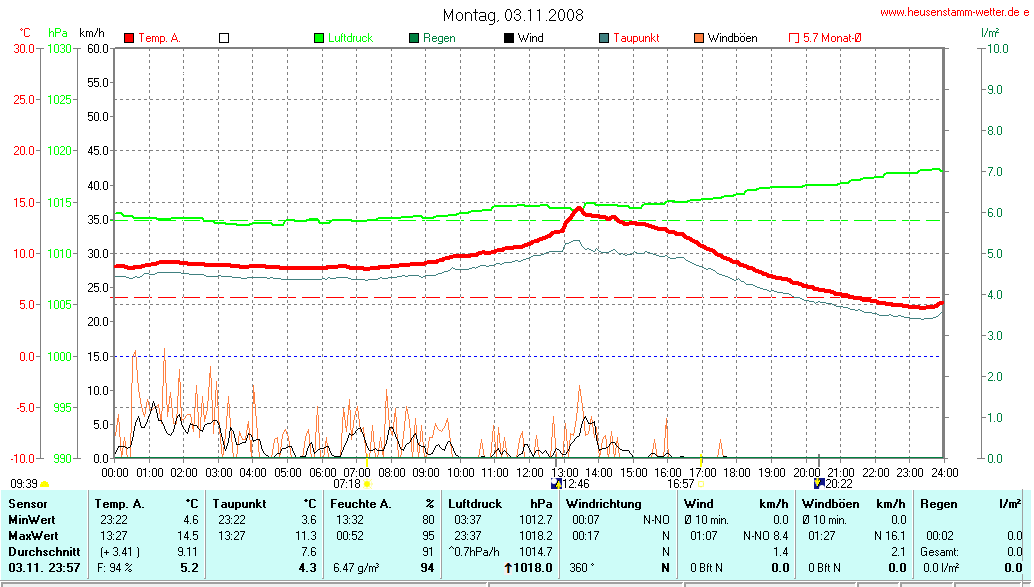1034x587 pixels.
Task: Click the teal Taupunkt legend square
Action: 604,38
